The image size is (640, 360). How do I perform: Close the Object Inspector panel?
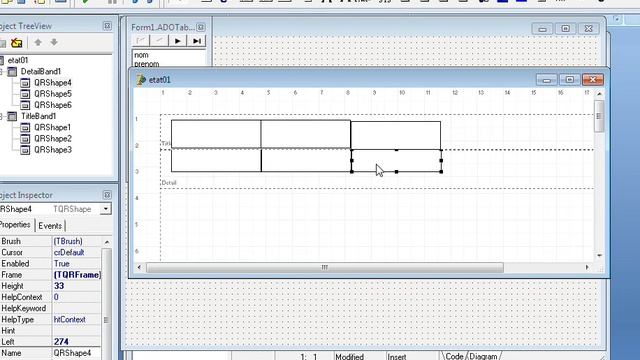click(107, 195)
